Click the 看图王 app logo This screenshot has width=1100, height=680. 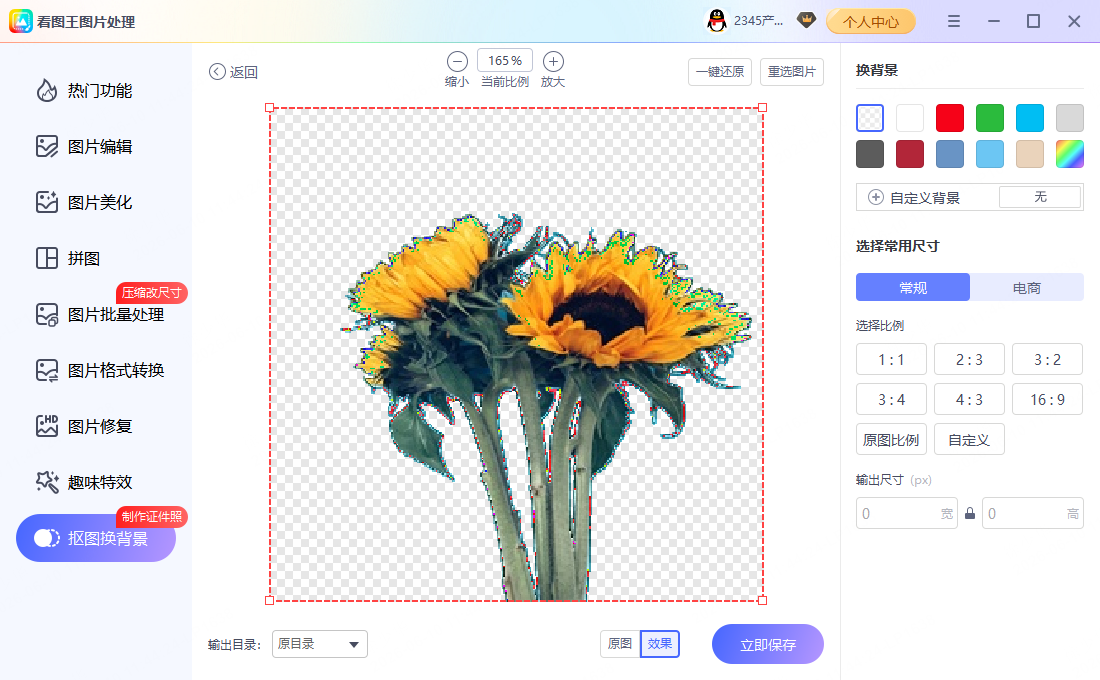(20, 21)
